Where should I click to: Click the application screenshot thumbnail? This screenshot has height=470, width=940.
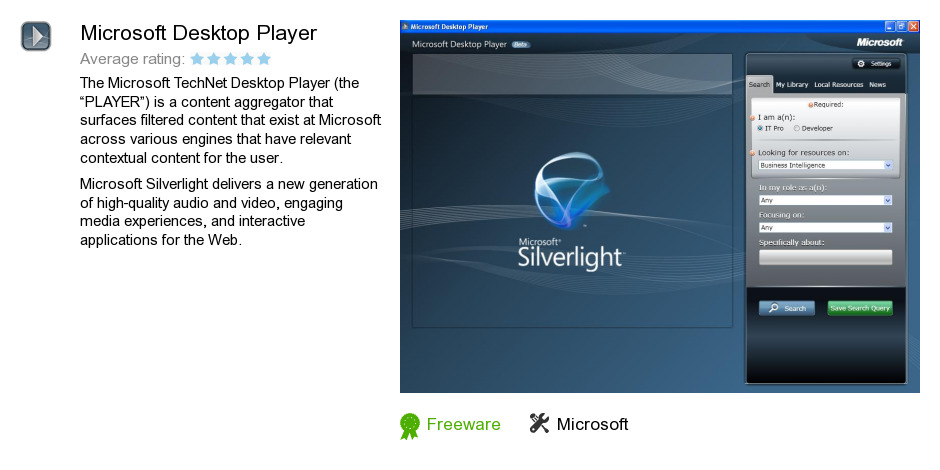(659, 206)
